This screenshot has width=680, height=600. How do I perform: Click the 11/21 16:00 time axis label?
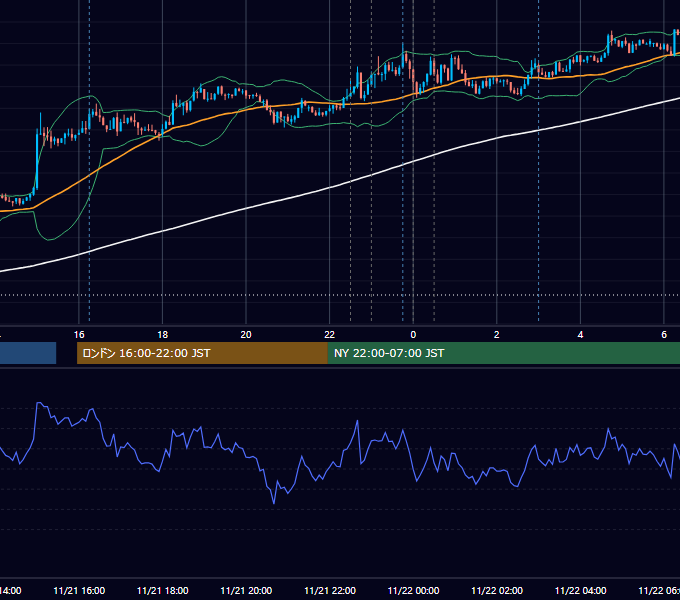tap(79, 590)
